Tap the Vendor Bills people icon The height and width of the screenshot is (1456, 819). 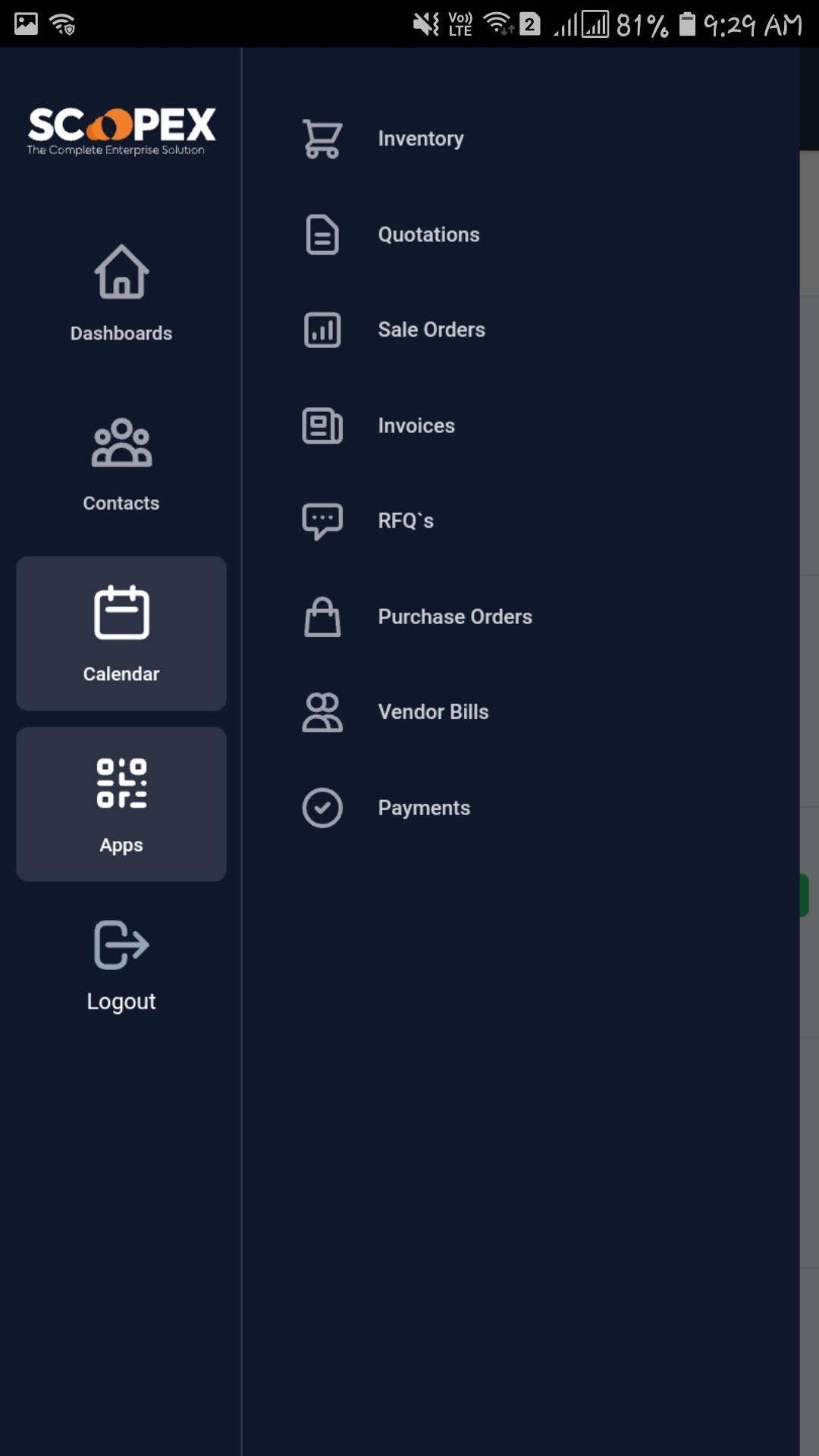click(322, 712)
